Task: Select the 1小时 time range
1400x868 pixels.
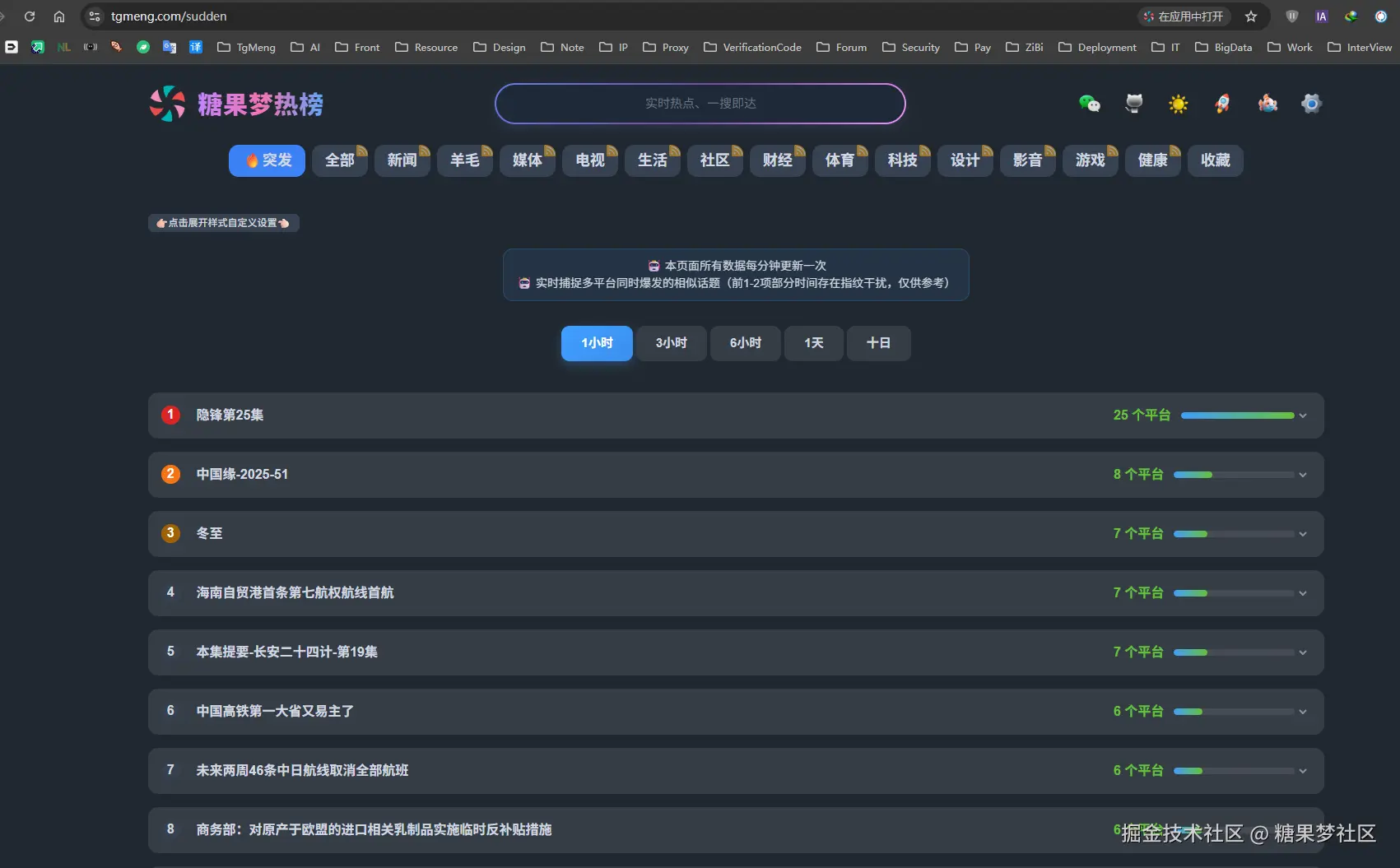Action: [597, 343]
